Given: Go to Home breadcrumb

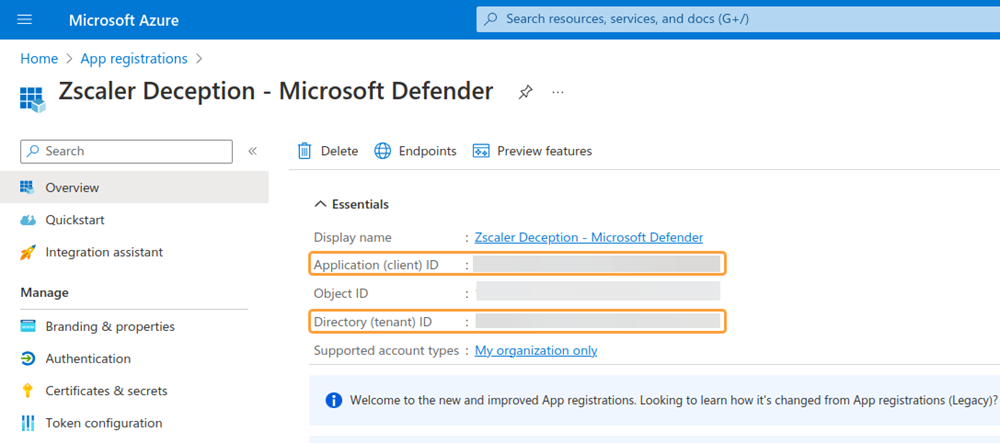Looking at the screenshot, I should click(x=39, y=59).
